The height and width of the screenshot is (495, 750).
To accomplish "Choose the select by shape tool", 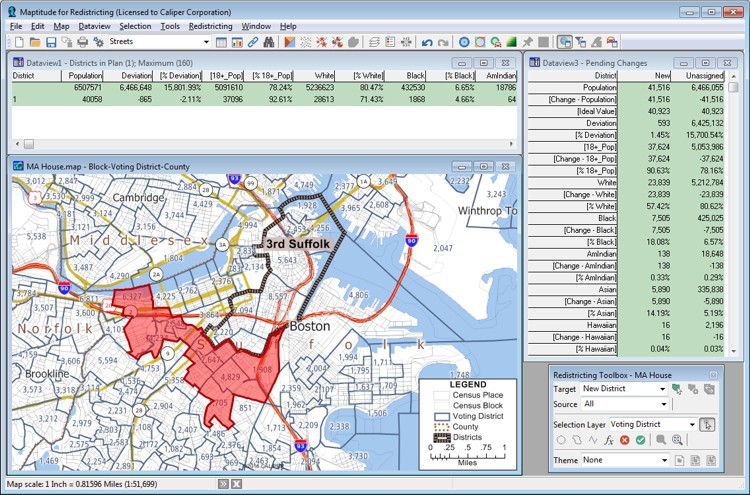I will pos(575,440).
